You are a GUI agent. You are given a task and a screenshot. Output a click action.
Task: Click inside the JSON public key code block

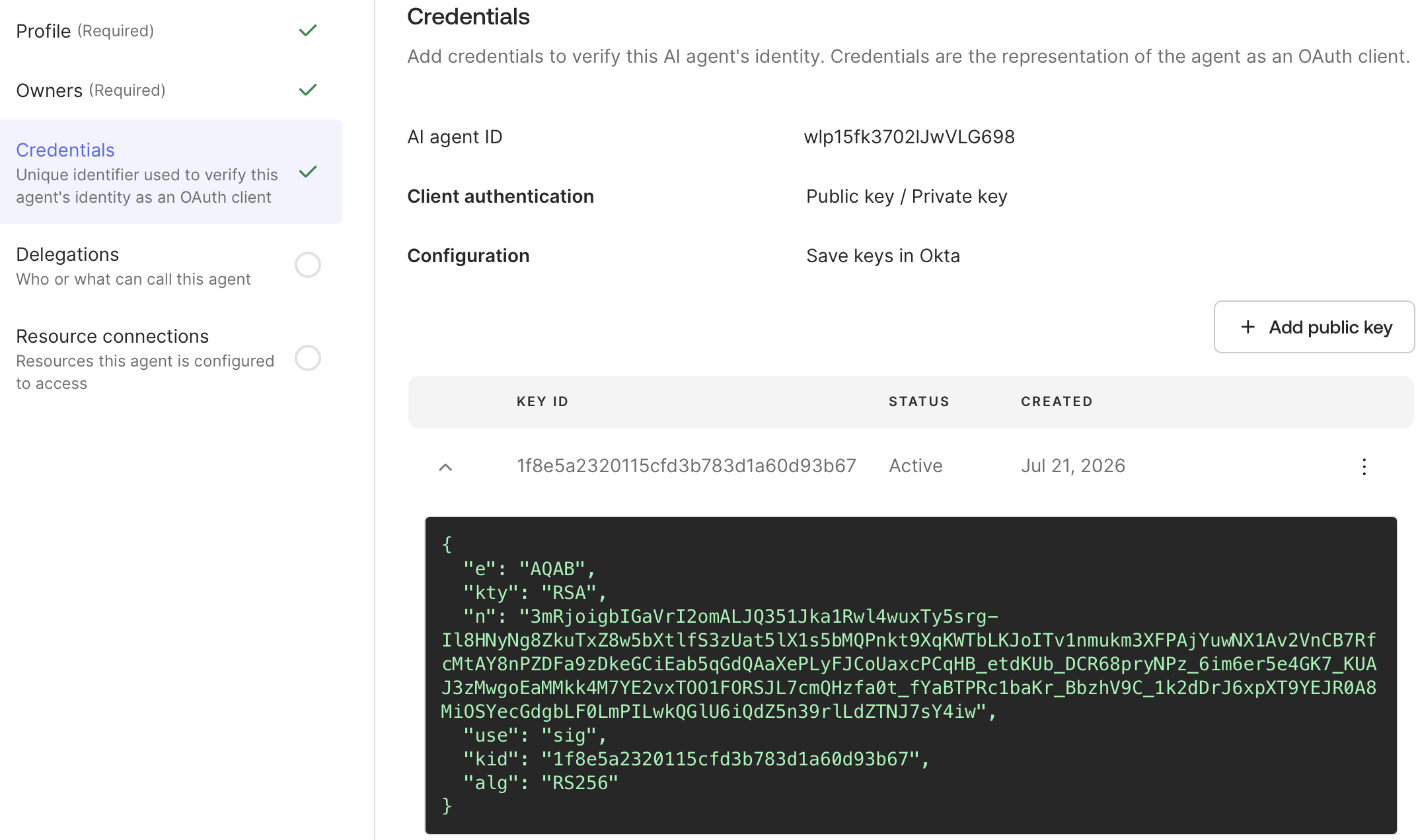911,675
